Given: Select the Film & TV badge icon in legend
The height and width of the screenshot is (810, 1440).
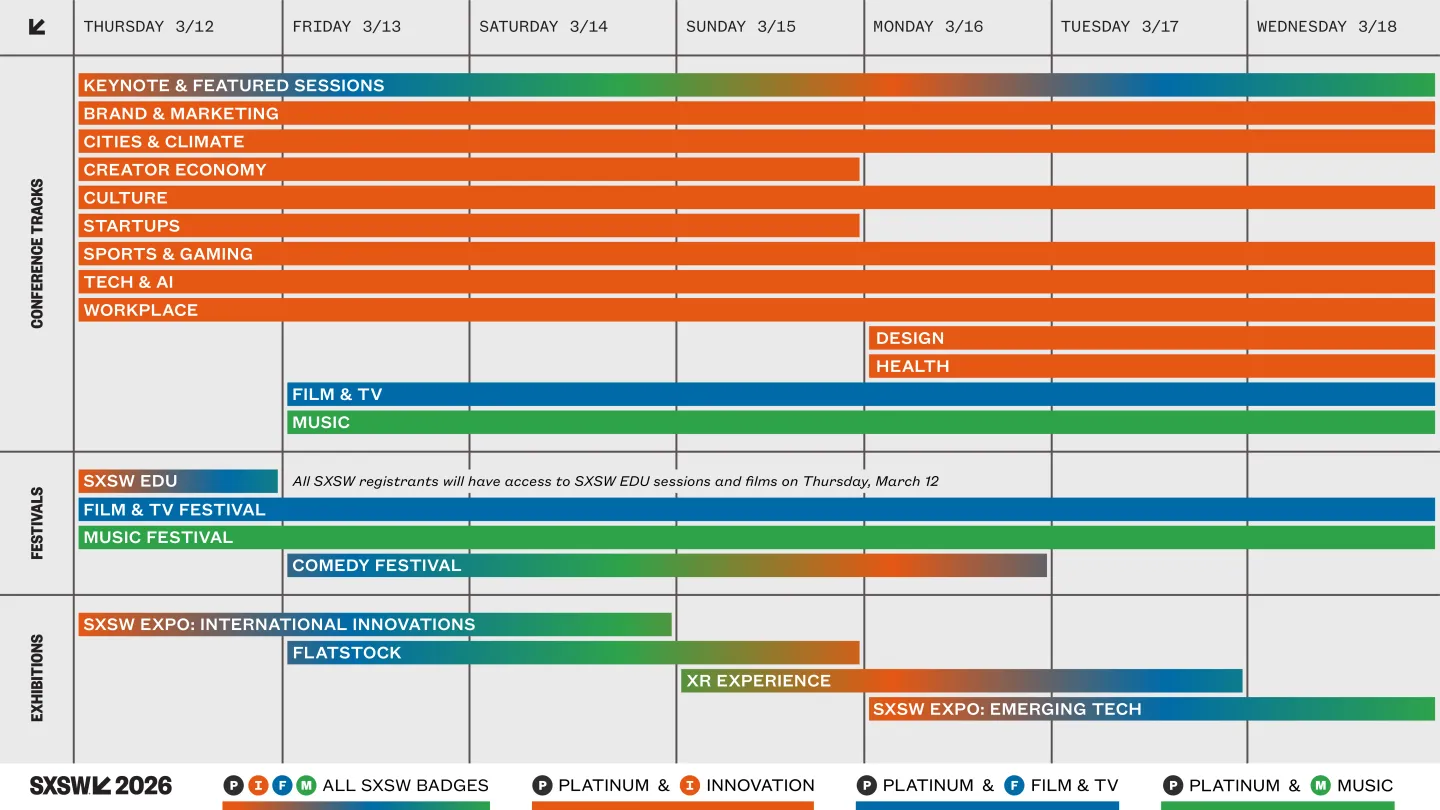Looking at the screenshot, I should [1016, 785].
